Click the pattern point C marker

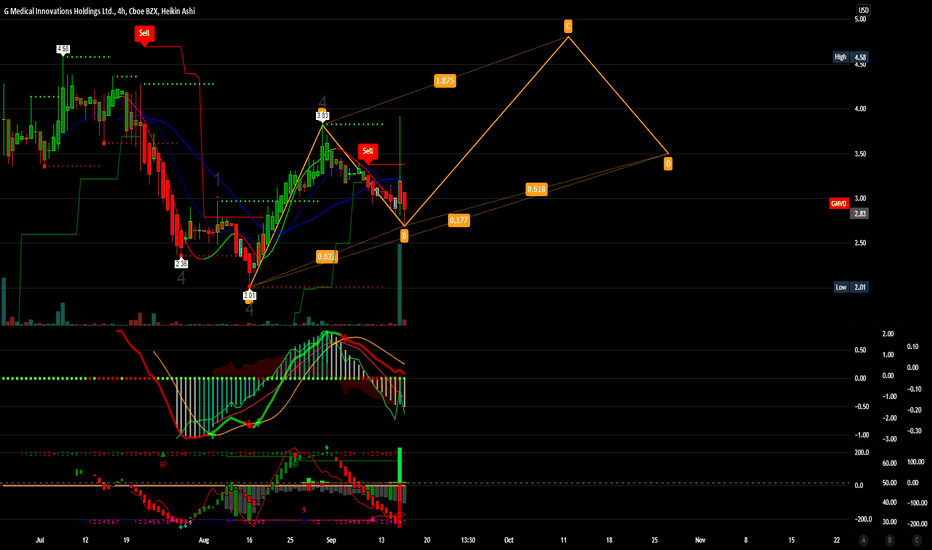(568, 26)
